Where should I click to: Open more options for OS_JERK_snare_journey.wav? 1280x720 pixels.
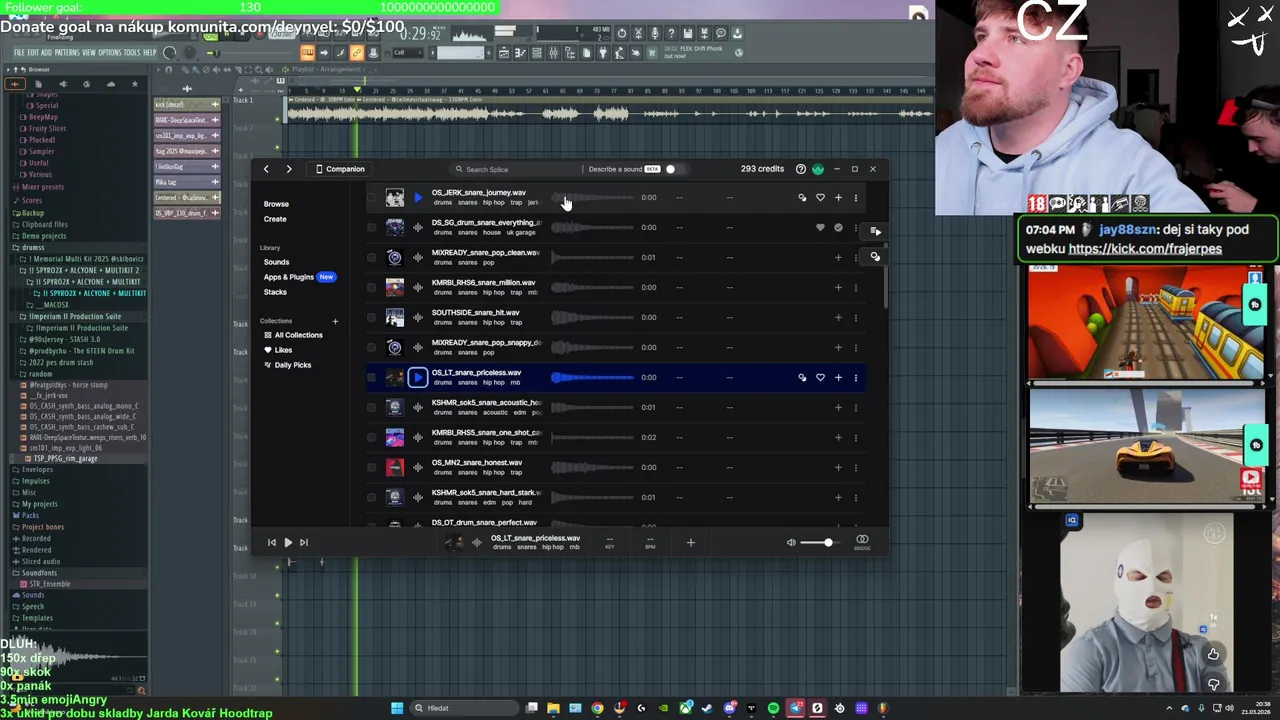click(x=855, y=197)
